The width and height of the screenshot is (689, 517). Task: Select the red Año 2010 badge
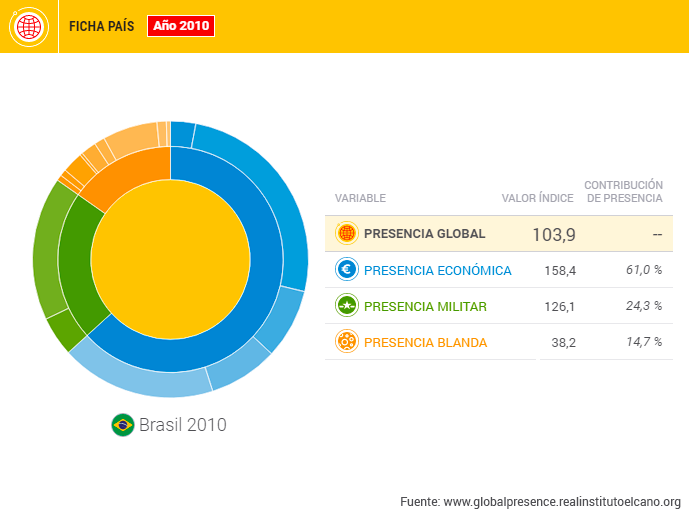pyautogui.click(x=181, y=26)
